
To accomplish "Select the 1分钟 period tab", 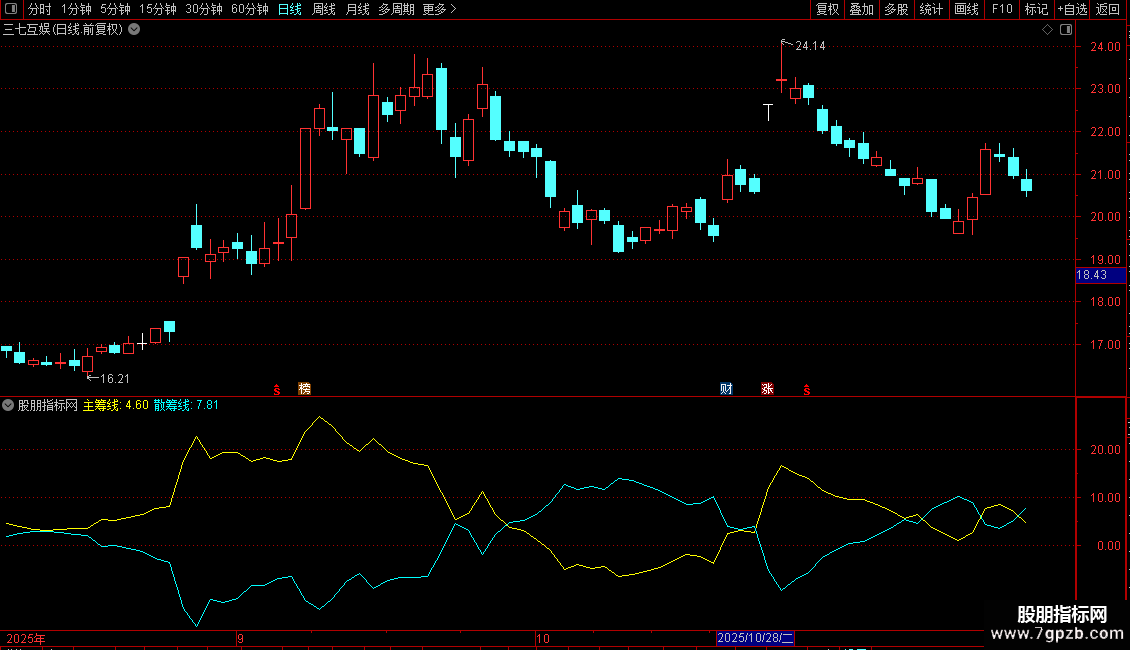I will click(x=76, y=9).
